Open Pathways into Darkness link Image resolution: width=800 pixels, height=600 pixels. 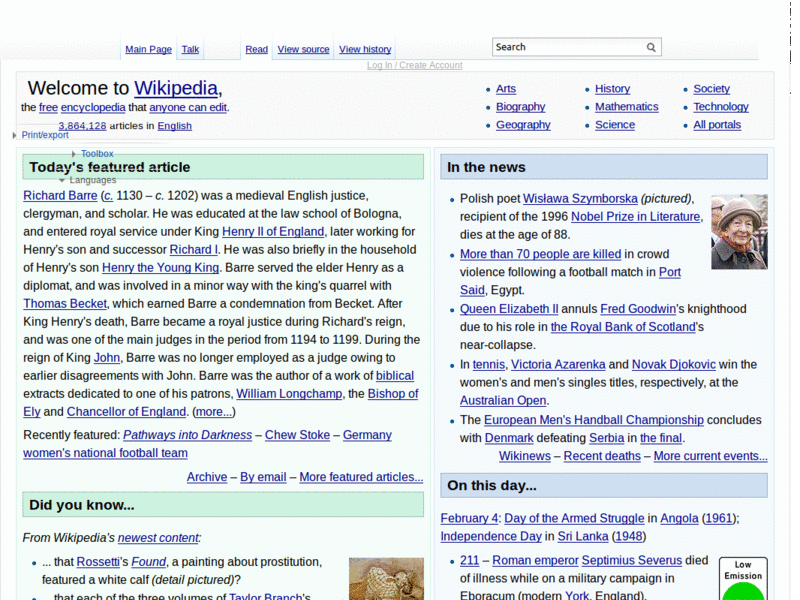(188, 435)
